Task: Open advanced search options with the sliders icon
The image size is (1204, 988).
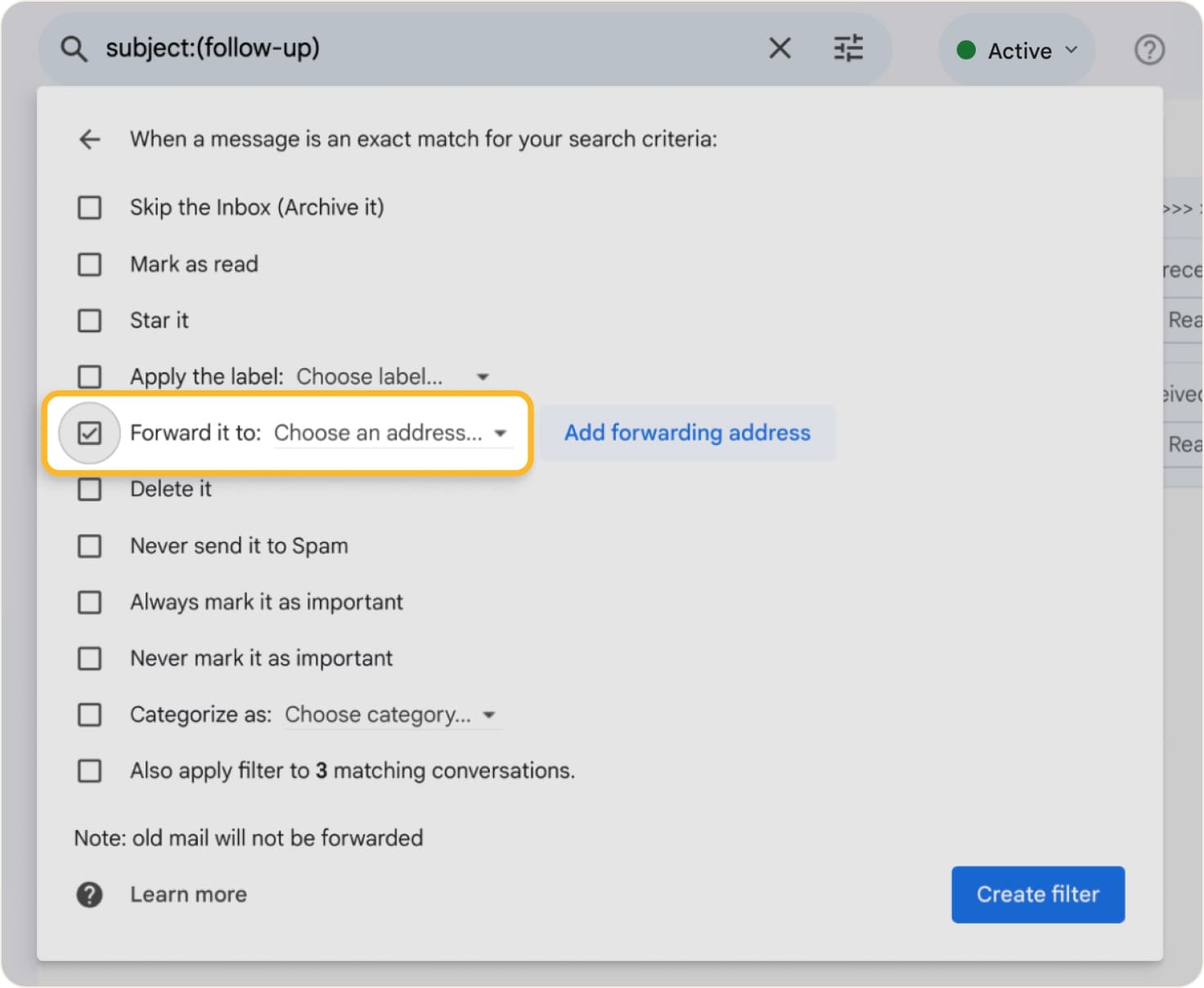Action: point(849,48)
